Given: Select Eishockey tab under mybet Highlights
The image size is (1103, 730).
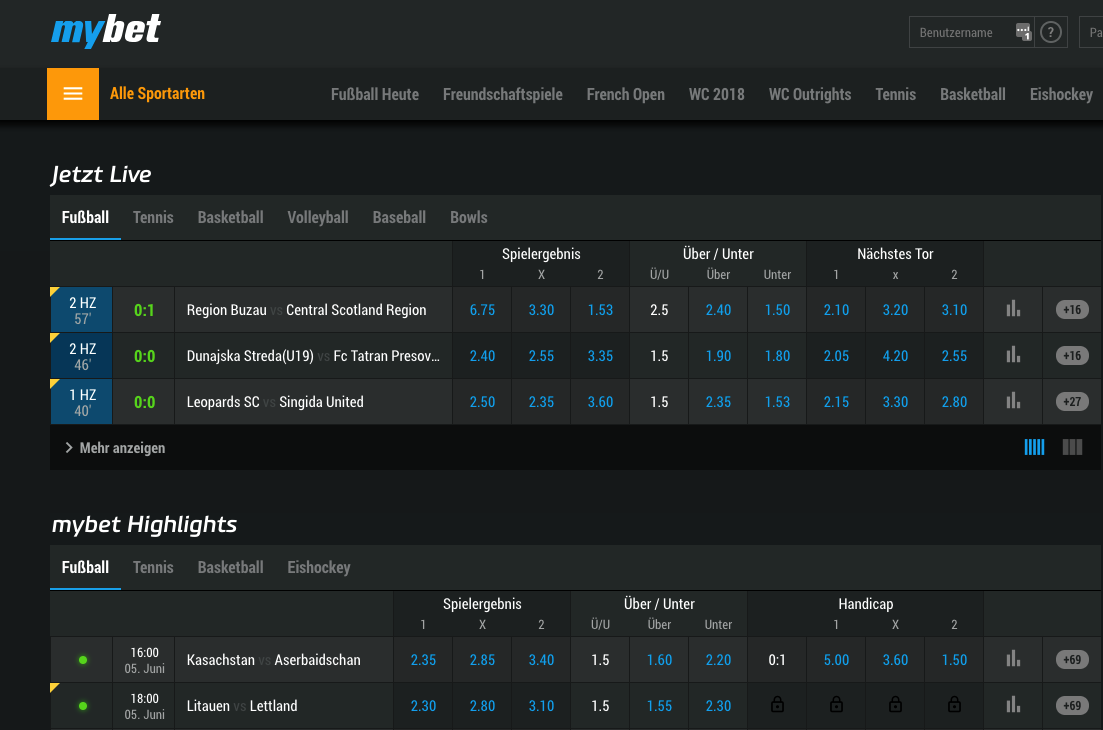Looking at the screenshot, I should tap(319, 567).
